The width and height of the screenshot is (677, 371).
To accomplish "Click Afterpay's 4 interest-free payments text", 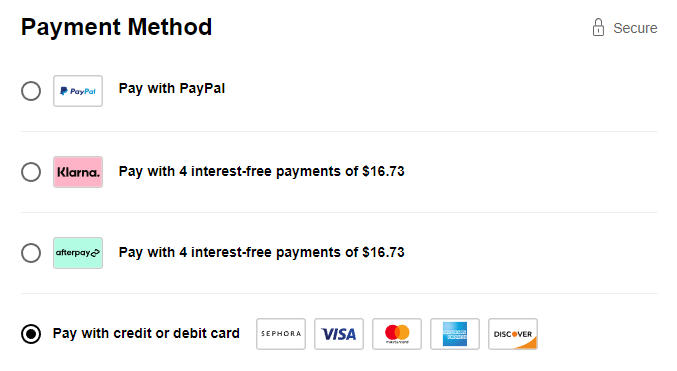I will tap(262, 252).
